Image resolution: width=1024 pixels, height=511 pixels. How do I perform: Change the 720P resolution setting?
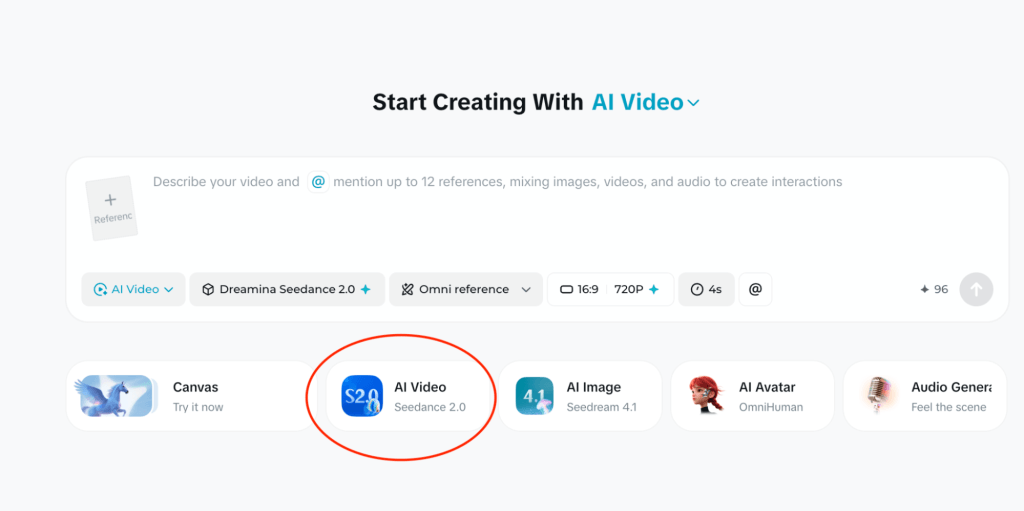click(637, 289)
